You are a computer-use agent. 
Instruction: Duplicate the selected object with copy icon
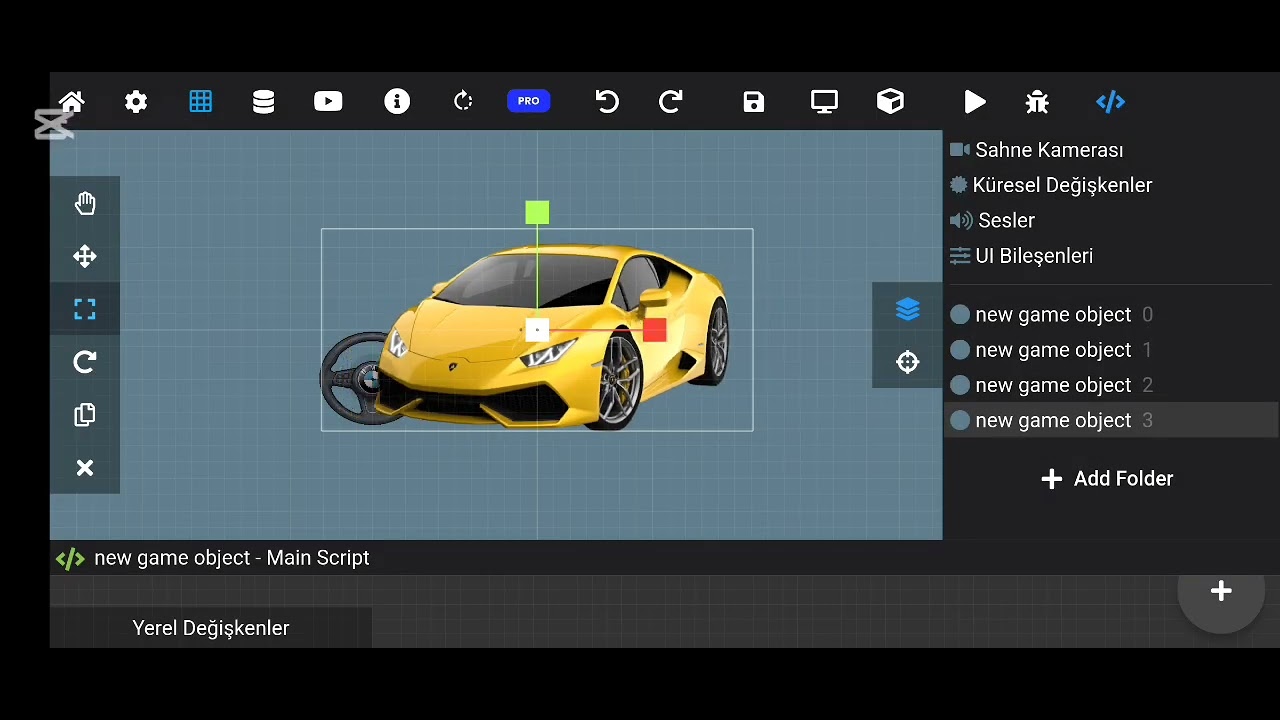point(85,415)
